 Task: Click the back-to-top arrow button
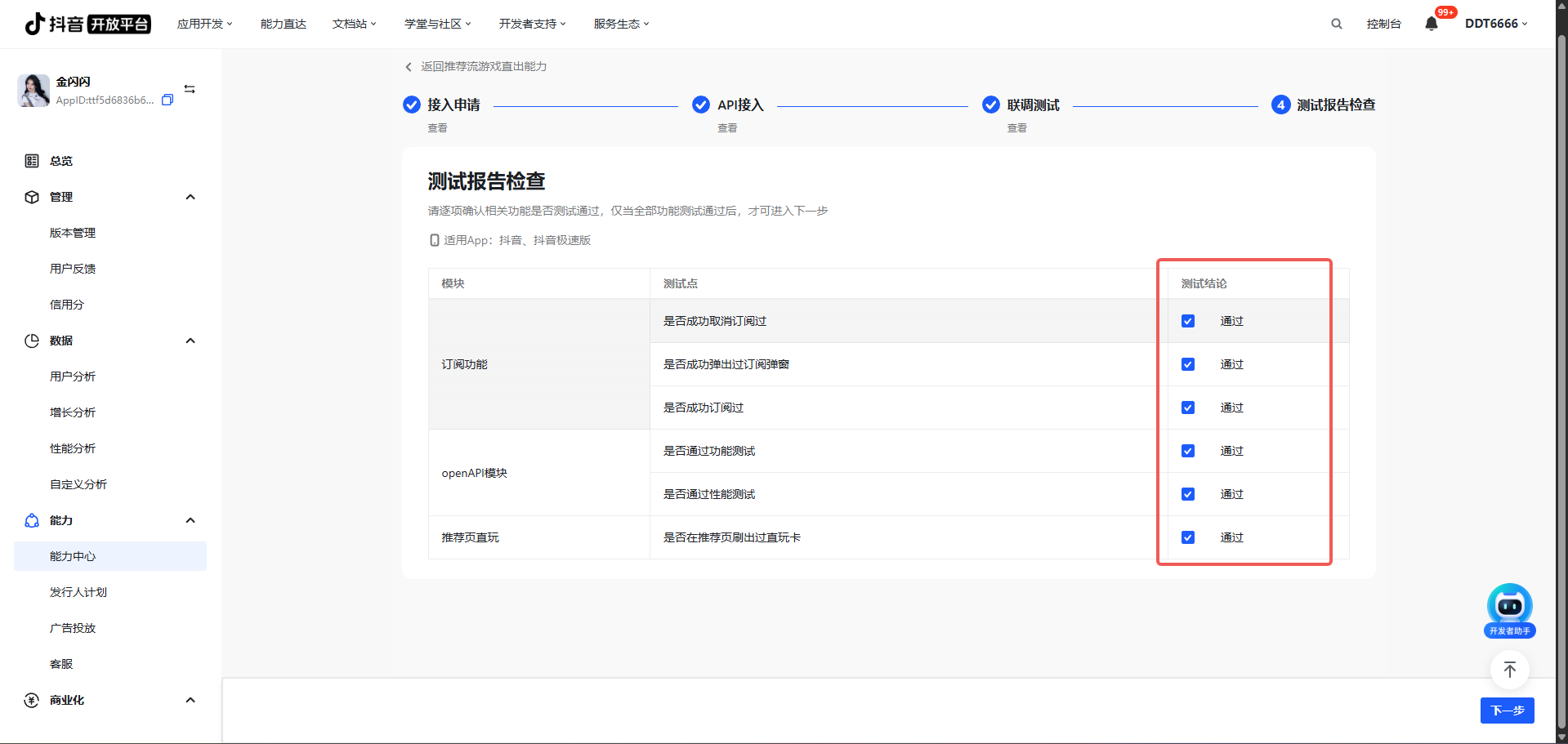[x=1509, y=670]
